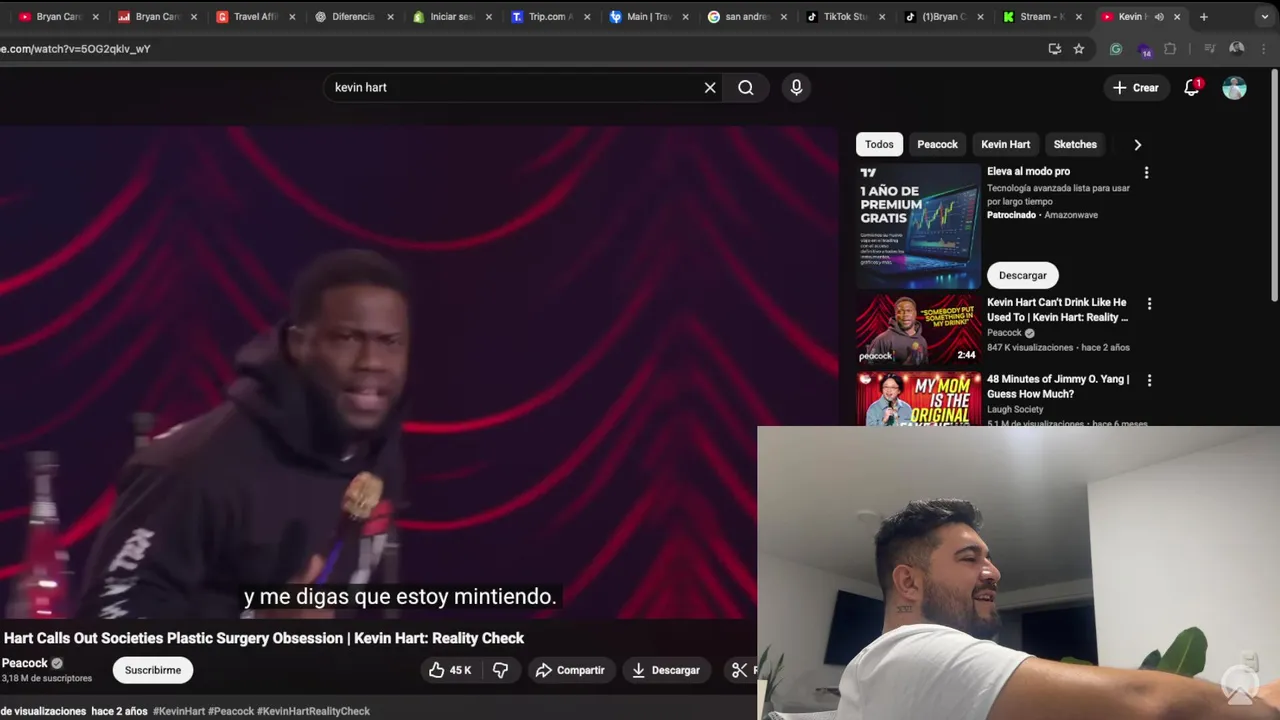
Task: Open the Peacock channel name
Action: click(x=25, y=663)
